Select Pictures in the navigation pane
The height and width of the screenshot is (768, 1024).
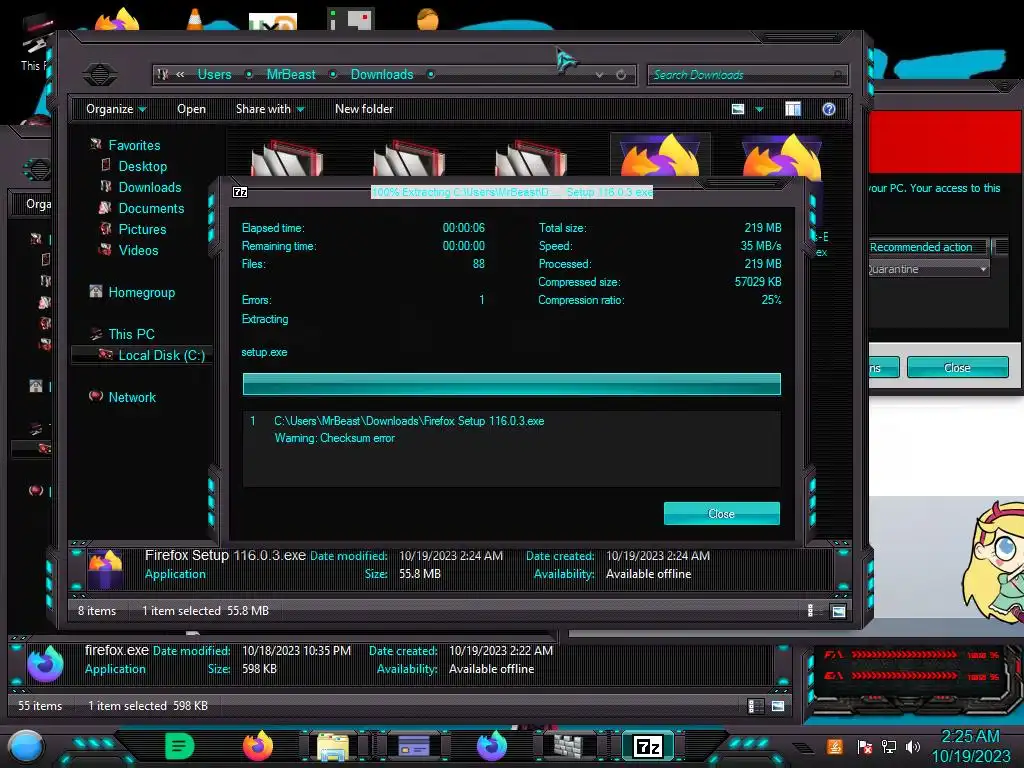142,229
